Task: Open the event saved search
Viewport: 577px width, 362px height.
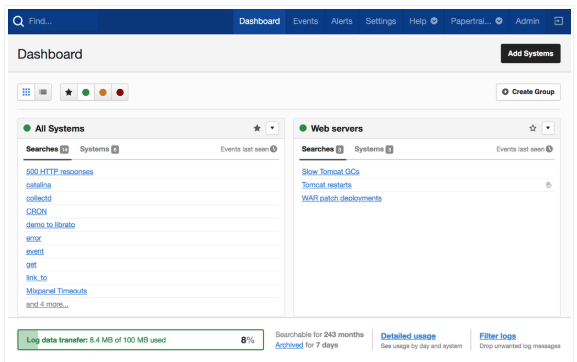Action: coord(35,251)
